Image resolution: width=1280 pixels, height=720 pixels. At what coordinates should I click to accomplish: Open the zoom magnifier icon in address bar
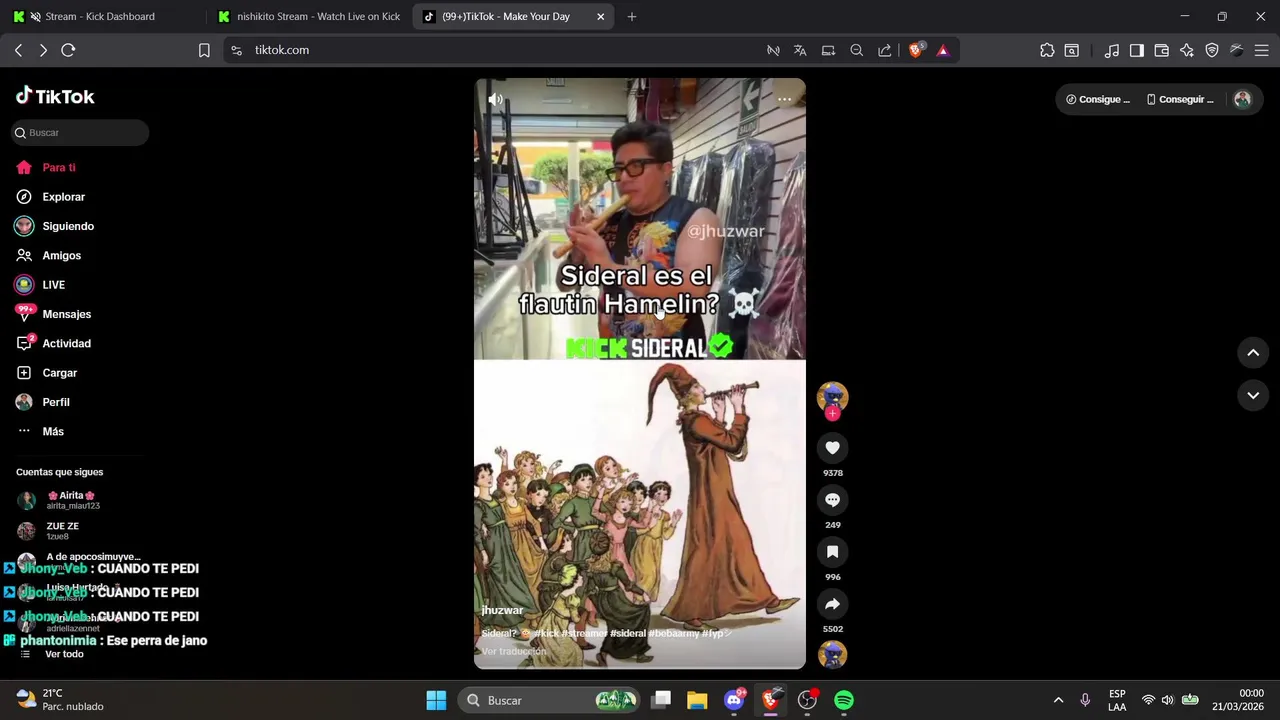point(856,50)
